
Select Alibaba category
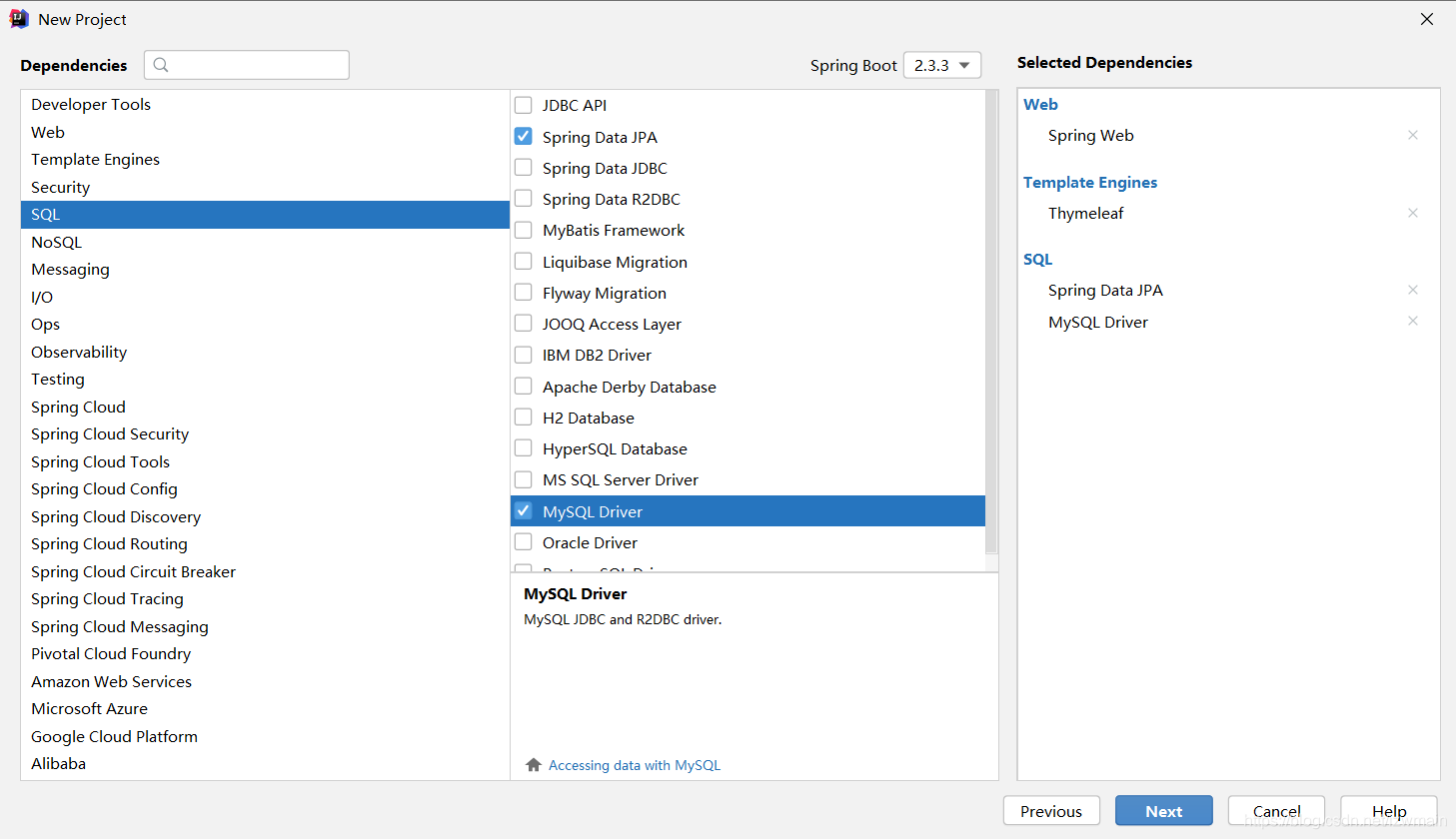point(265,763)
